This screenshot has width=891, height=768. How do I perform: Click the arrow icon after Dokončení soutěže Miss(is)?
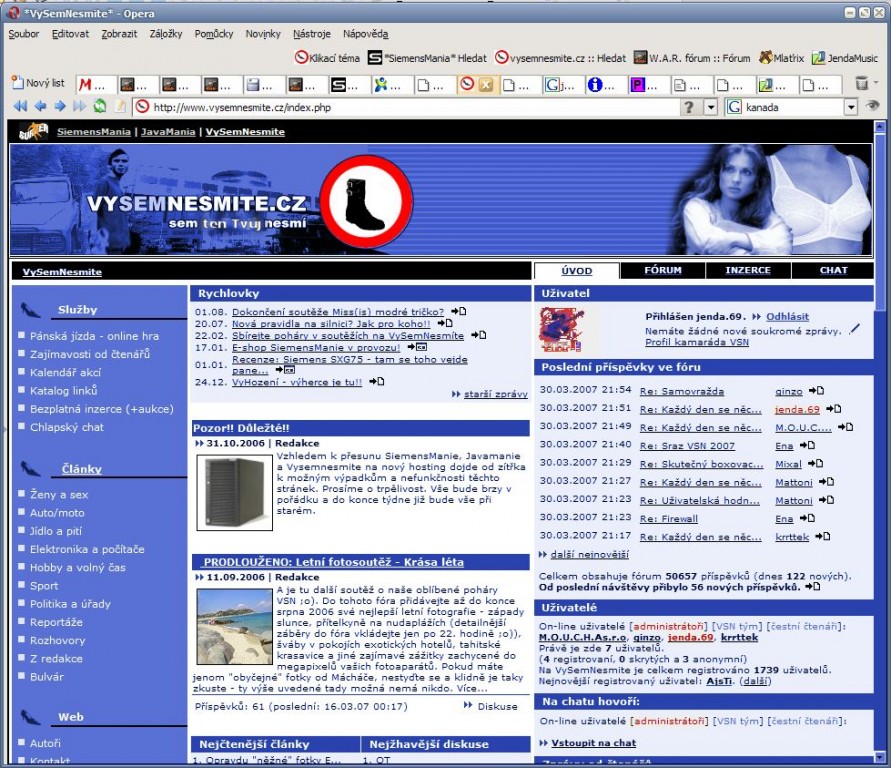[x=459, y=311]
